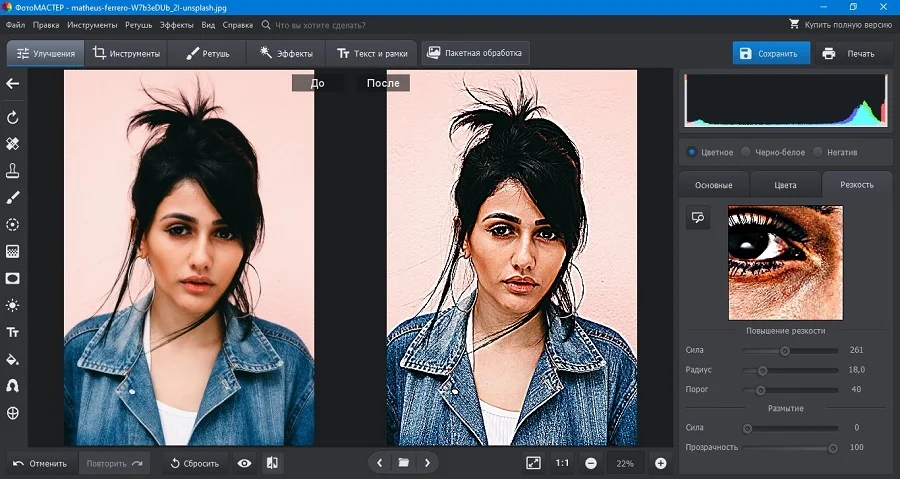This screenshot has width=900, height=479.
Task: Switch to the Цвета tab
Action: [785, 185]
